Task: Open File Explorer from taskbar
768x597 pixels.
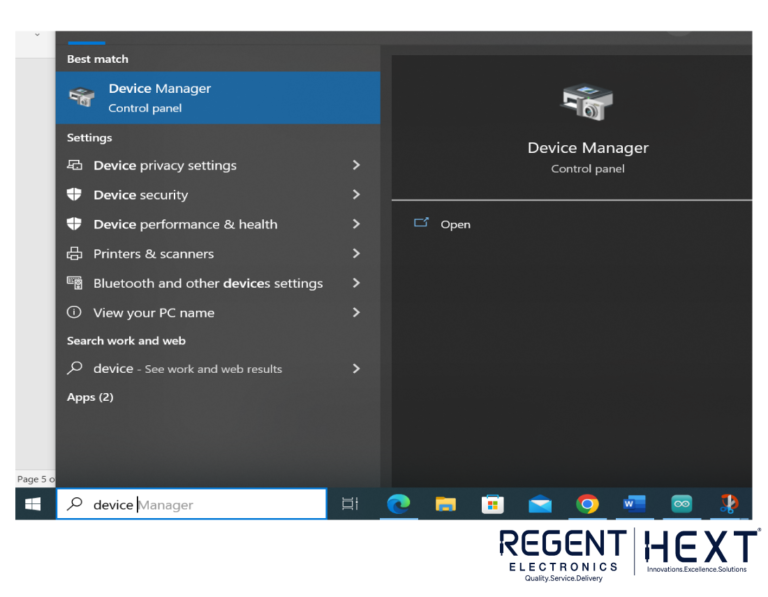Action: pyautogui.click(x=446, y=505)
